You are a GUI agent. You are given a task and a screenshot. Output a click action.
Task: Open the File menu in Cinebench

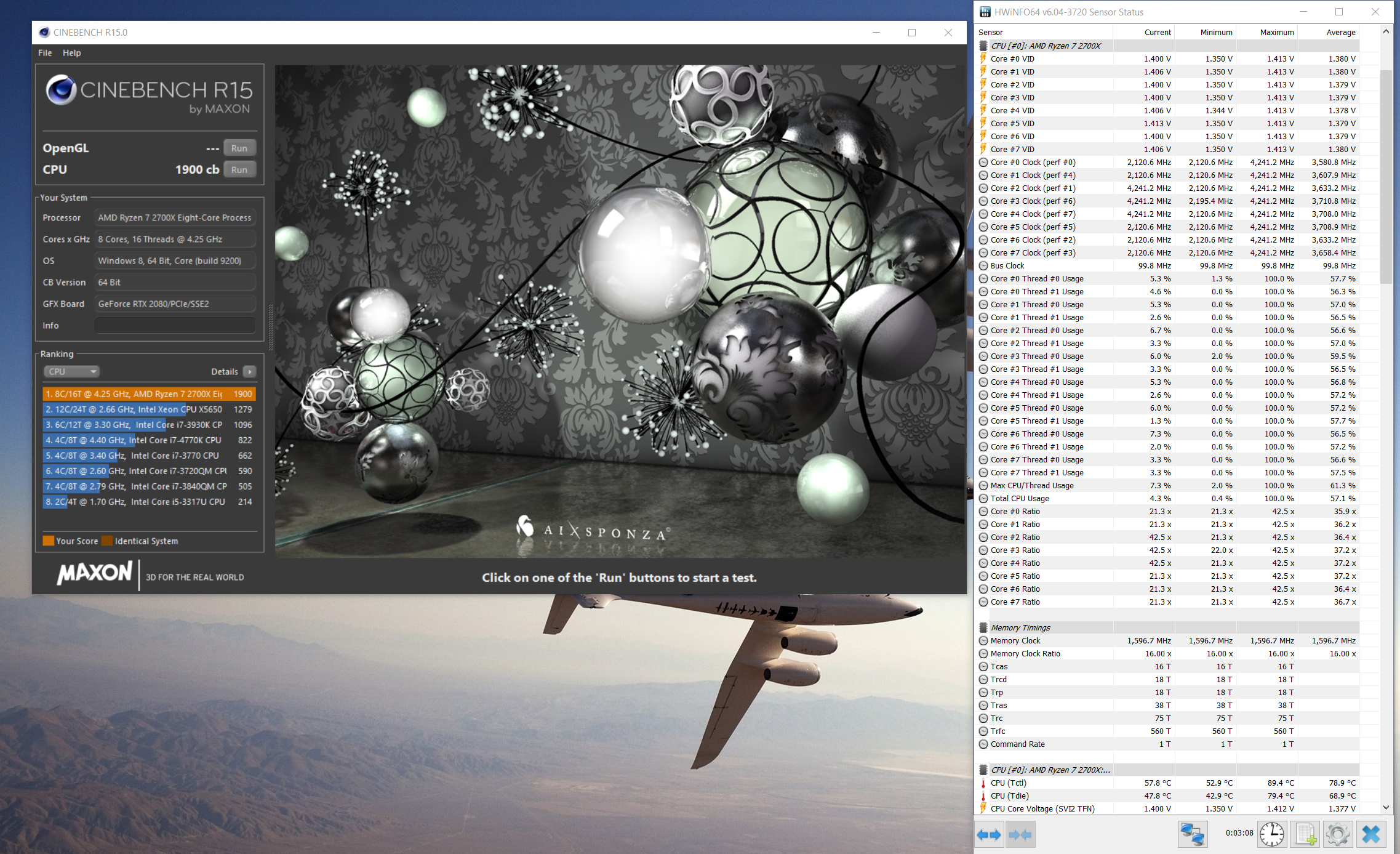pos(45,53)
